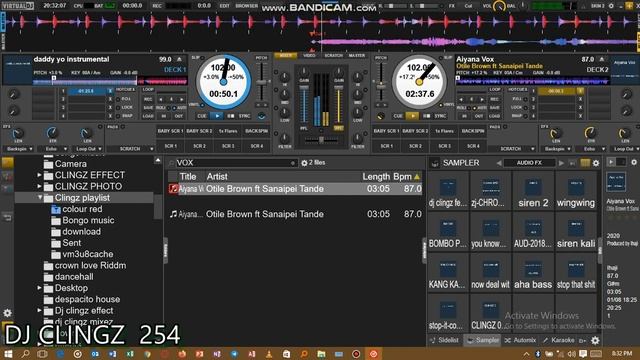The image size is (640, 360).
Task: Click the deck 1 headphone cue icon below pitch
Action: click(x=262, y=116)
